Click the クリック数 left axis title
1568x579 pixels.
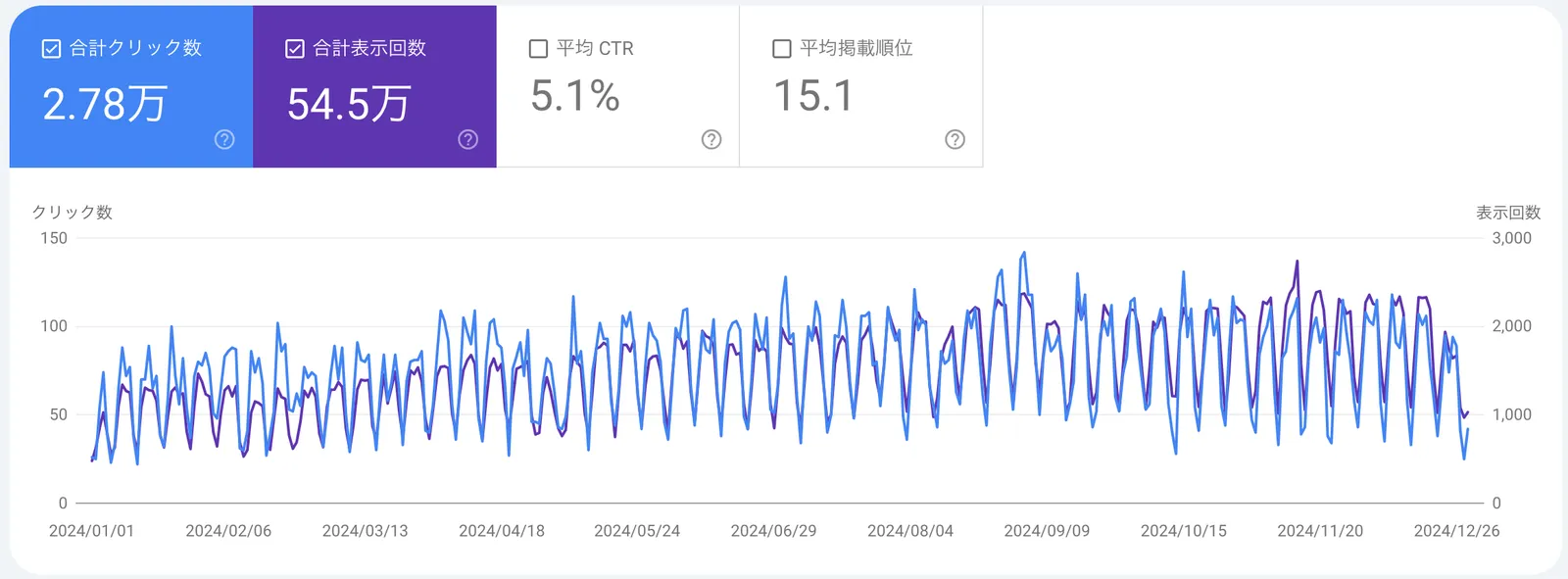pyautogui.click(x=73, y=213)
